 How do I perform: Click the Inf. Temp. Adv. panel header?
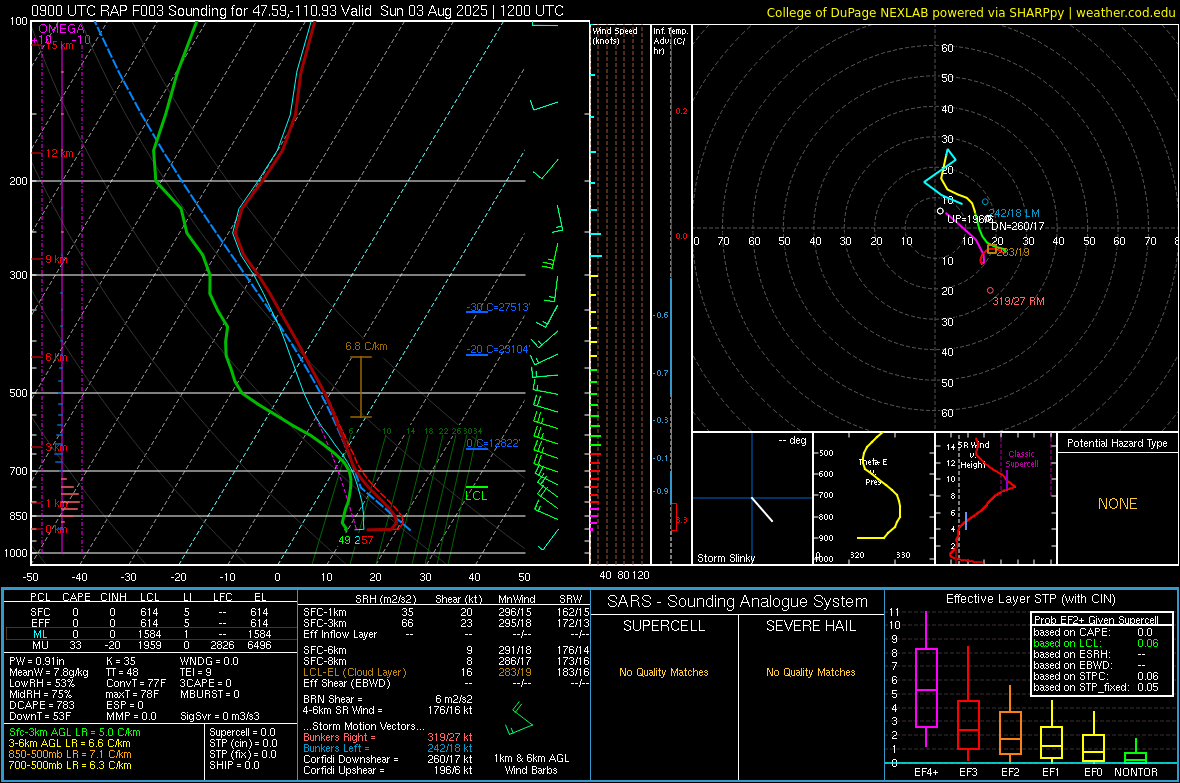pyautogui.click(x=671, y=41)
